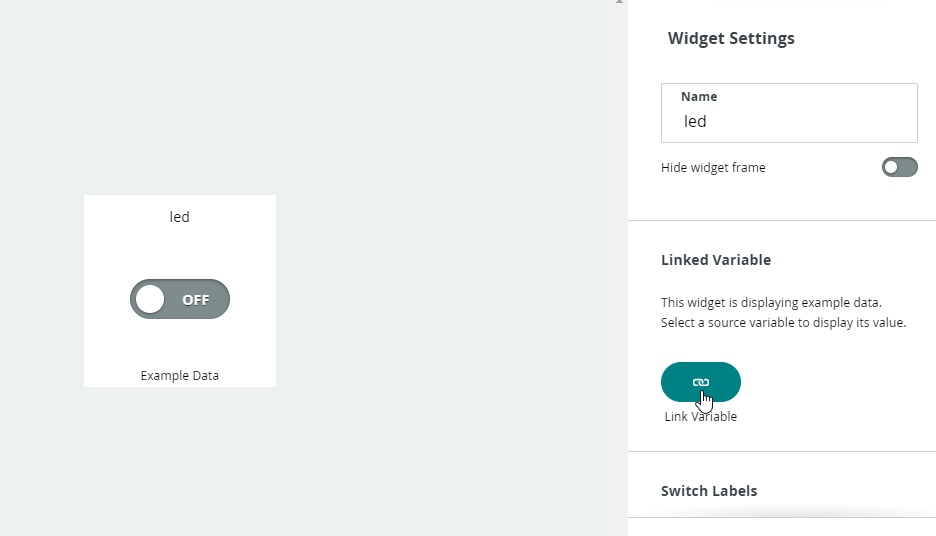Select the led title on the widget
The width and height of the screenshot is (936, 536).
tap(180, 217)
